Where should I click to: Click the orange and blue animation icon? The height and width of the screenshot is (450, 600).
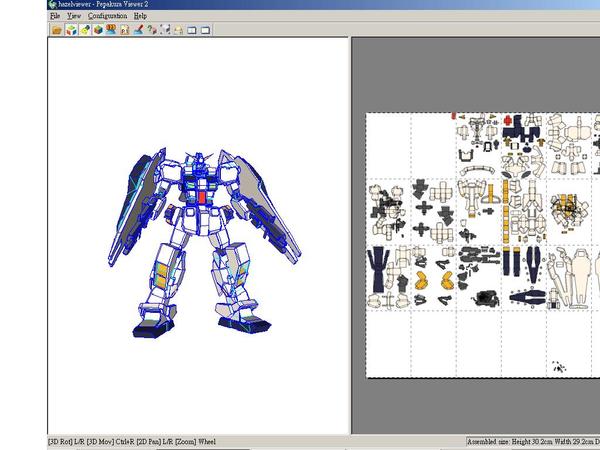point(111,29)
